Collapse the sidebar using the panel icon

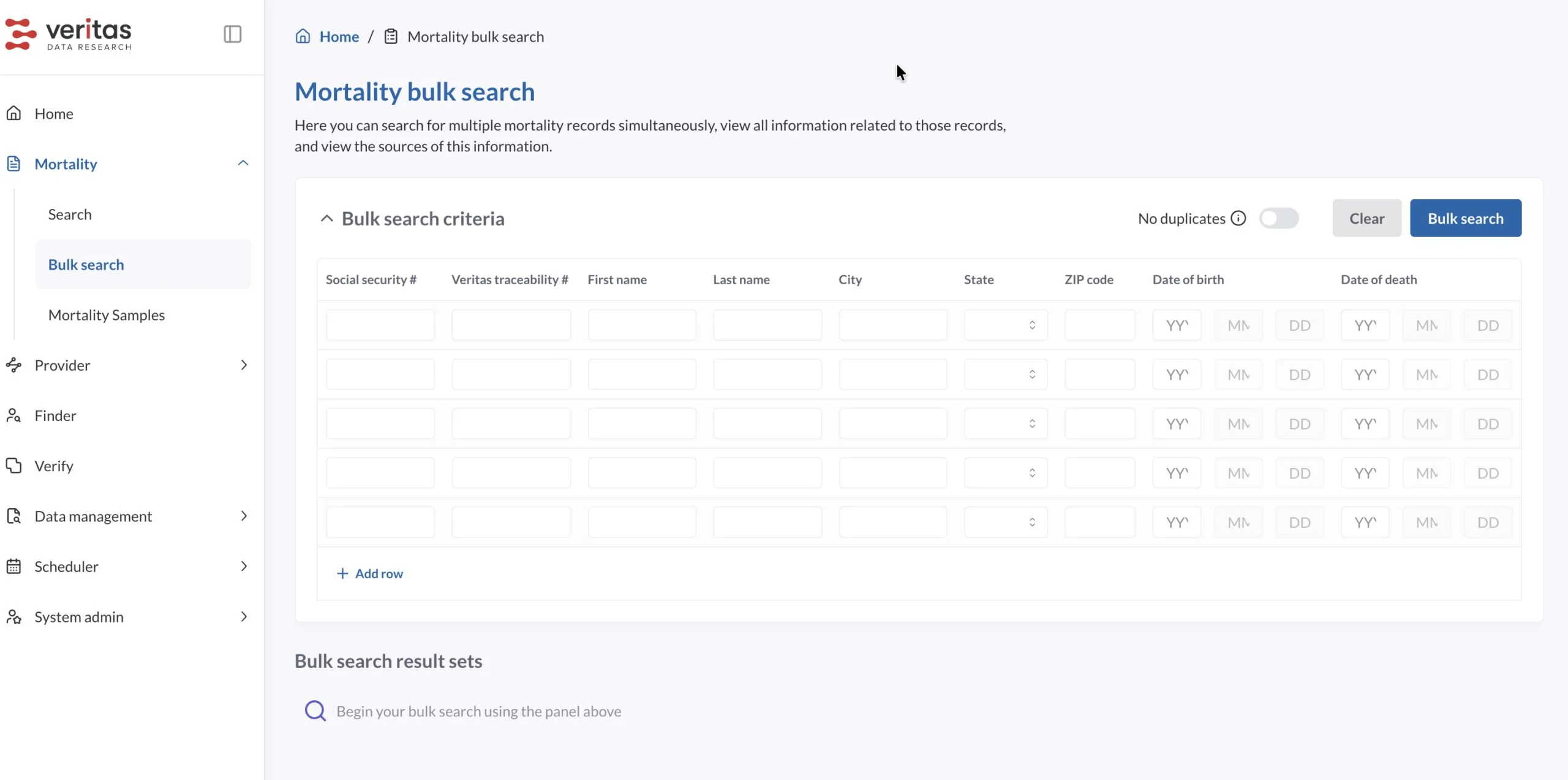(x=232, y=34)
